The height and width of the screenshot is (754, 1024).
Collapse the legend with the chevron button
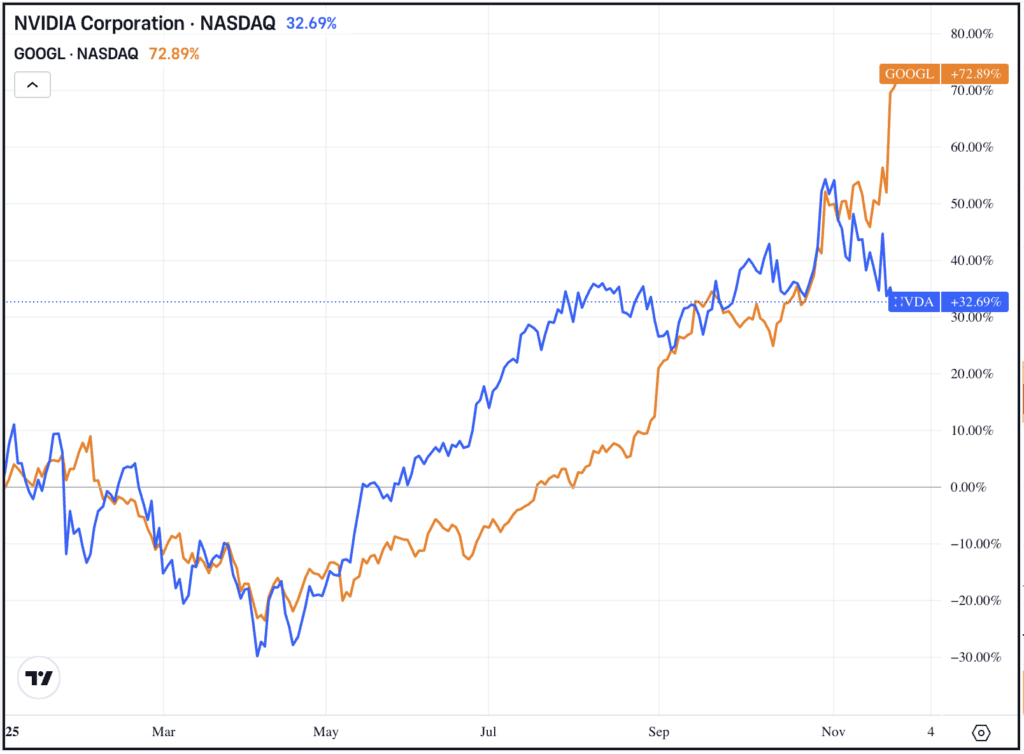click(32, 84)
